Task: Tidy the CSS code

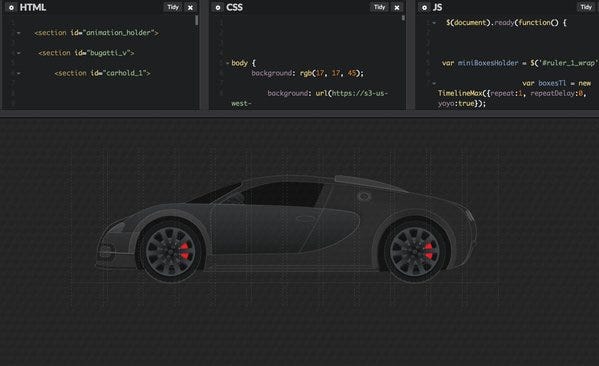Action: point(379,7)
